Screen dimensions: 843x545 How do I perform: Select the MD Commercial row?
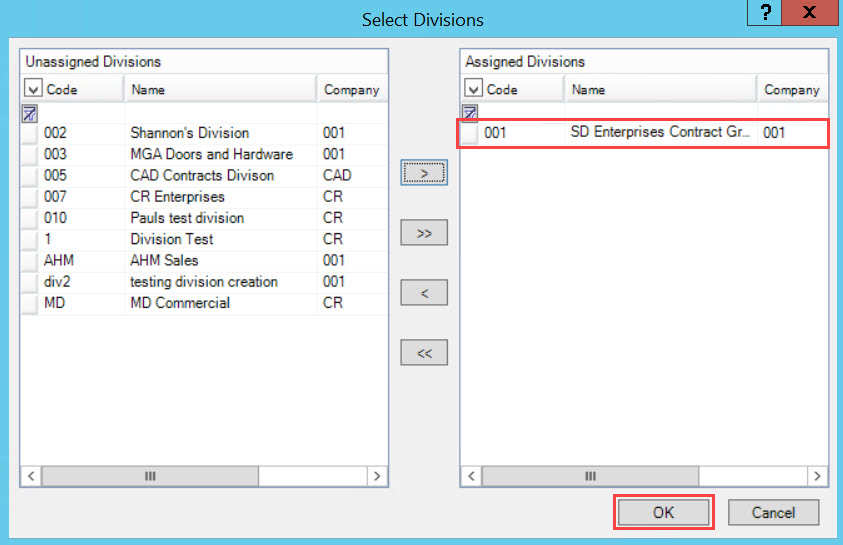[204, 303]
